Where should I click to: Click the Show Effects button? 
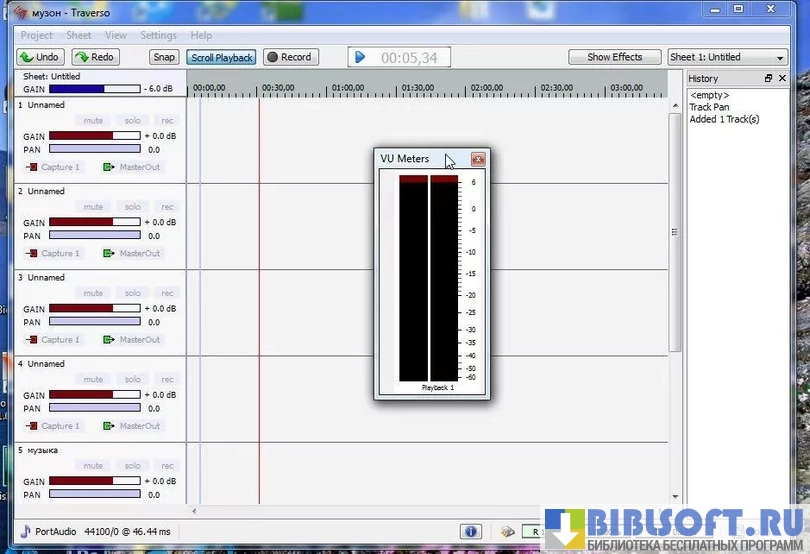coord(614,57)
